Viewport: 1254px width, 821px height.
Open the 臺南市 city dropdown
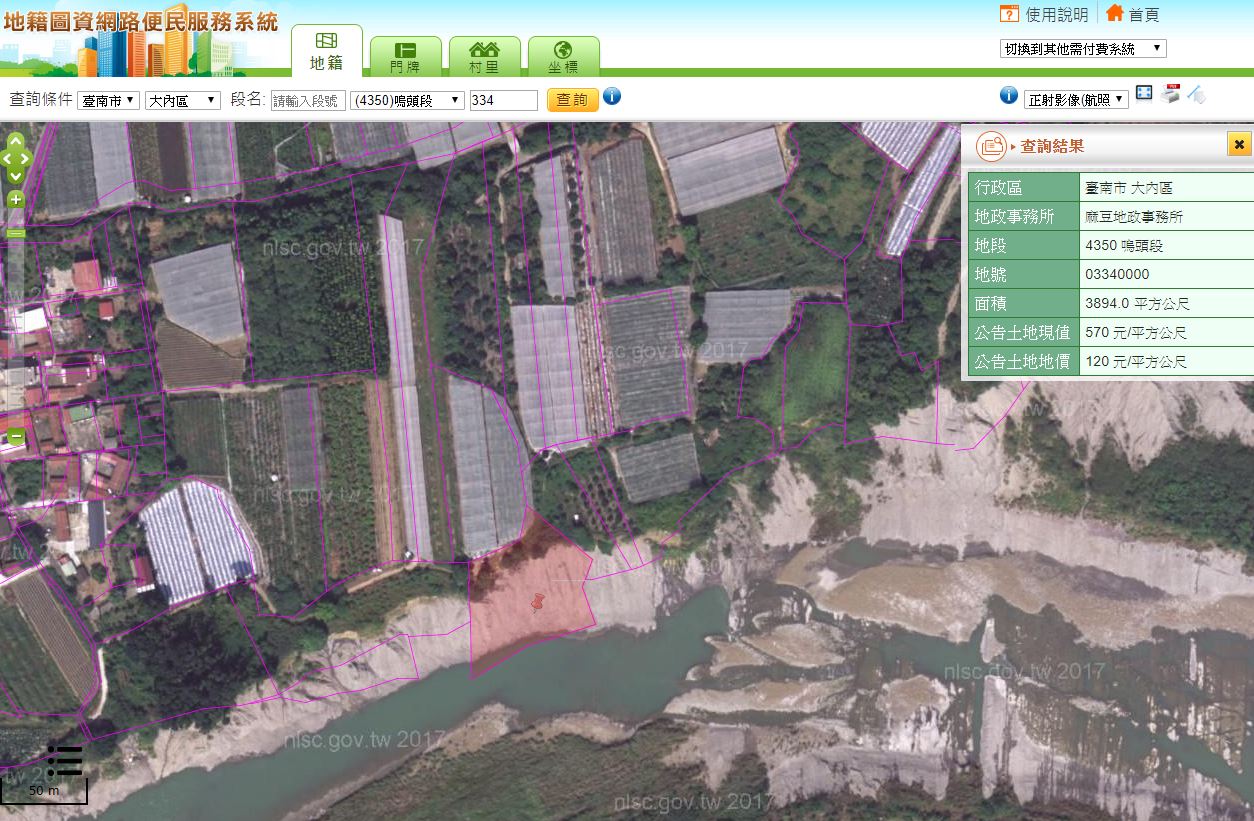point(108,100)
